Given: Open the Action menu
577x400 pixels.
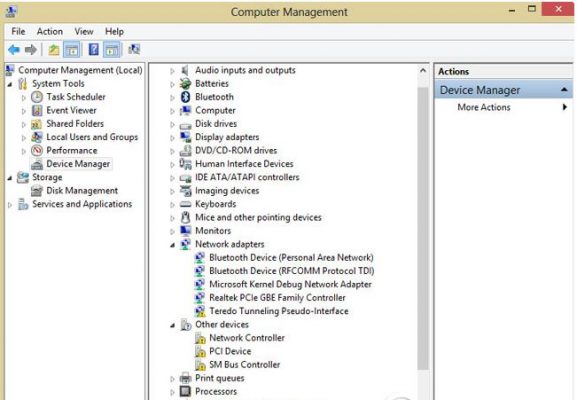Looking at the screenshot, I should [50, 31].
